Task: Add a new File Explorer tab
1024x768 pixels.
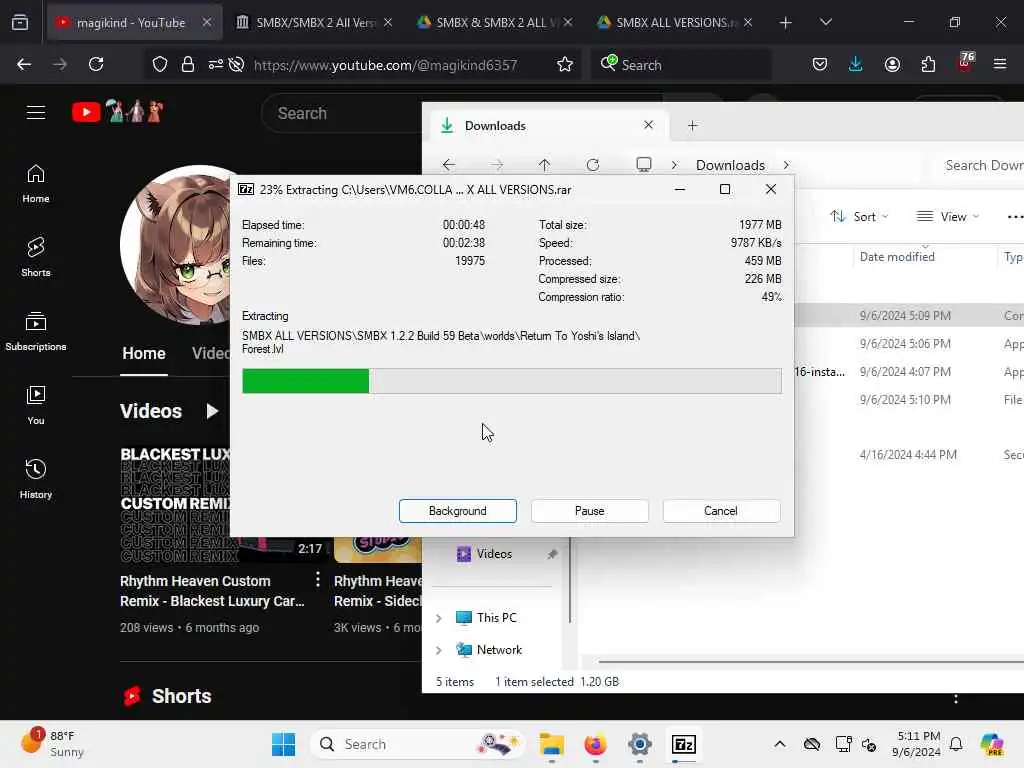Action: point(692,125)
